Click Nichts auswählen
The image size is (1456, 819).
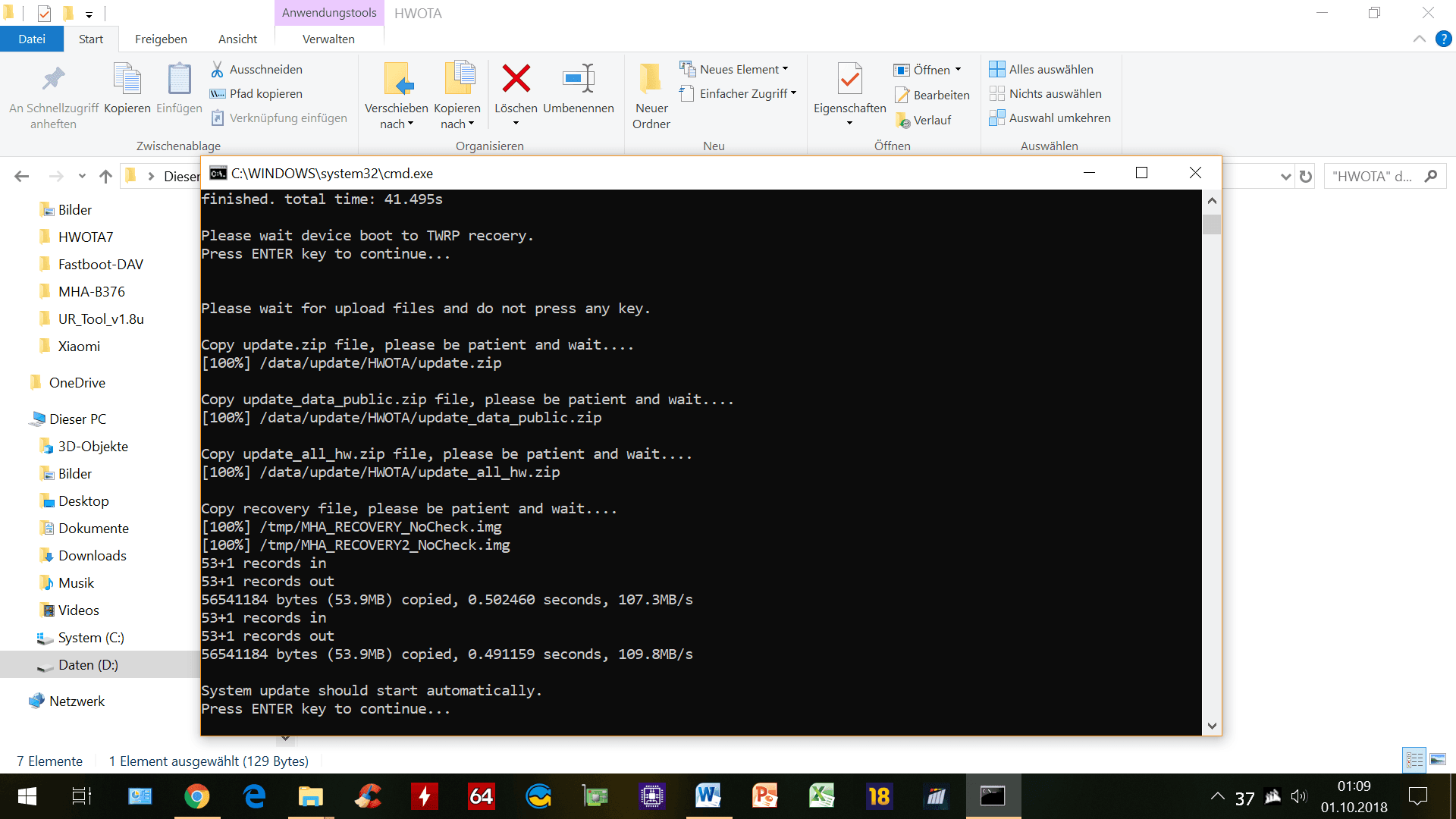pyautogui.click(x=1046, y=93)
